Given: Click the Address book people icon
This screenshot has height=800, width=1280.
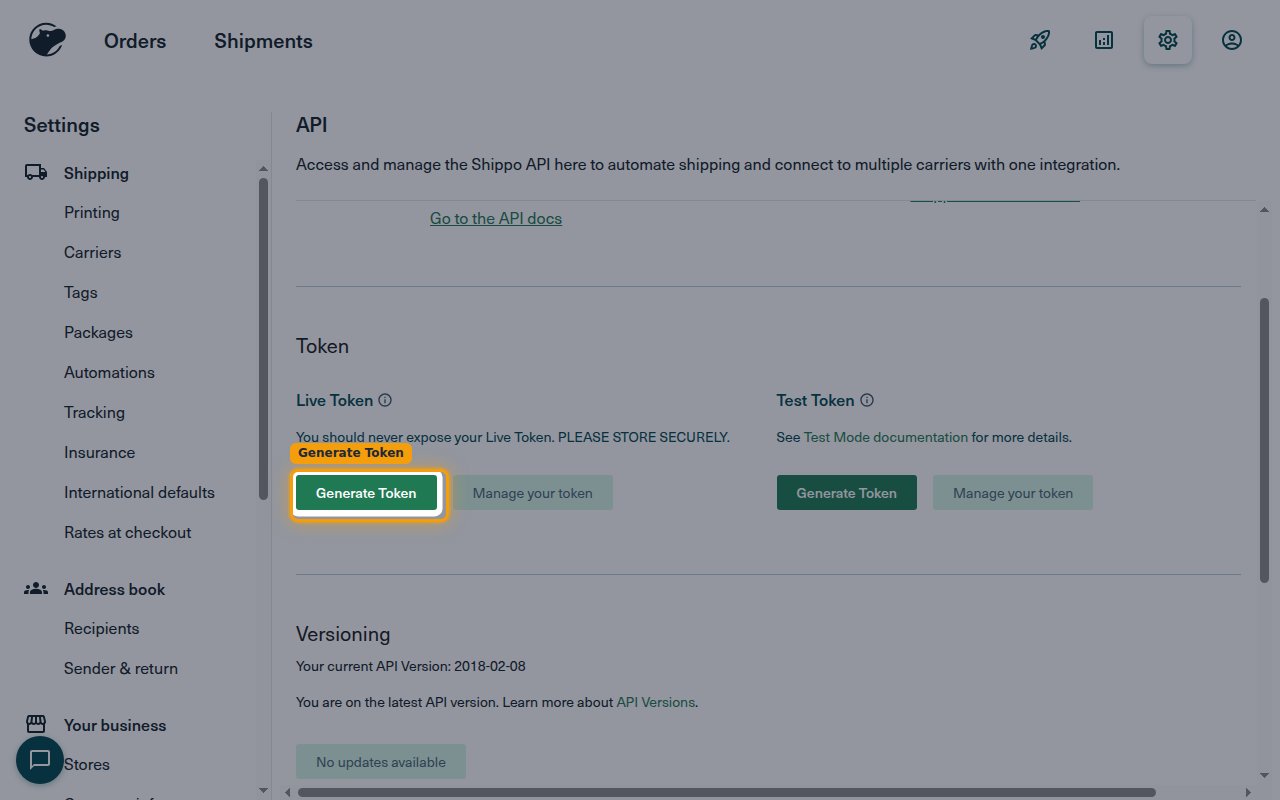Looking at the screenshot, I should tap(36, 588).
